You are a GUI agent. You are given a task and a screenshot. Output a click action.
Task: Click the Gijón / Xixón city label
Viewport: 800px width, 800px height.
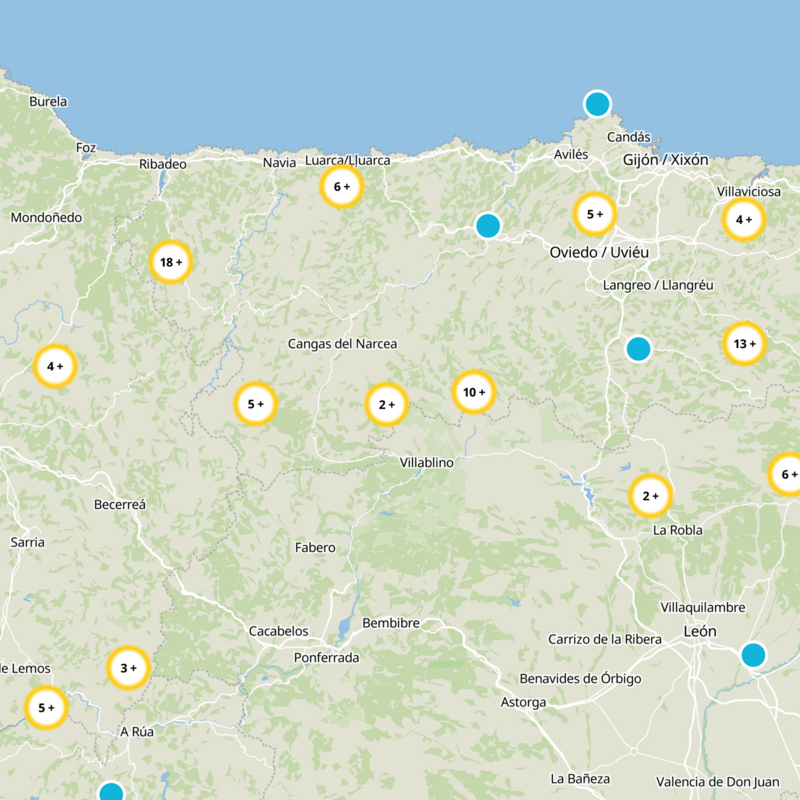click(665, 160)
